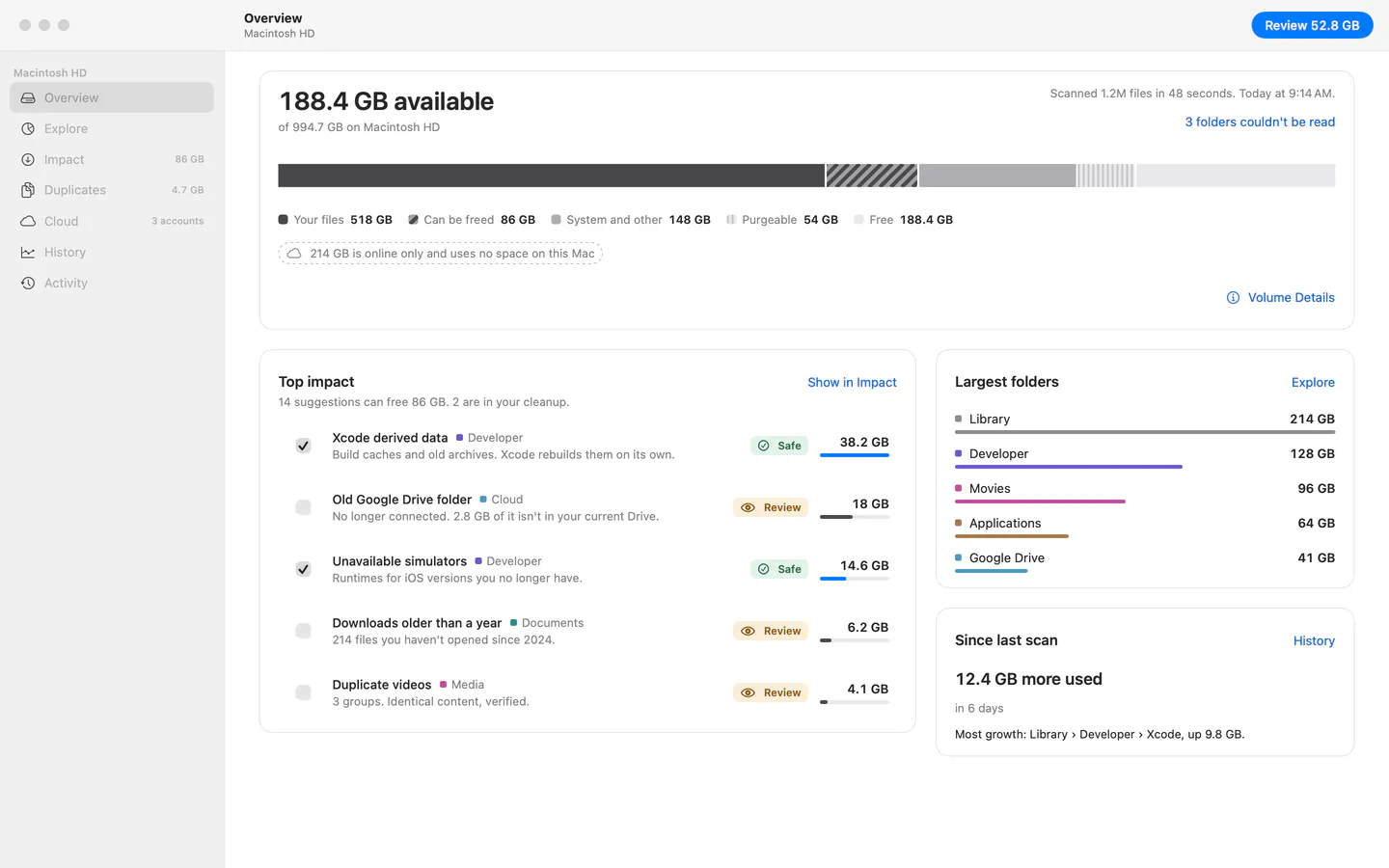Click the Library folder size bar
The height and width of the screenshot is (868, 1389).
coord(1145,432)
